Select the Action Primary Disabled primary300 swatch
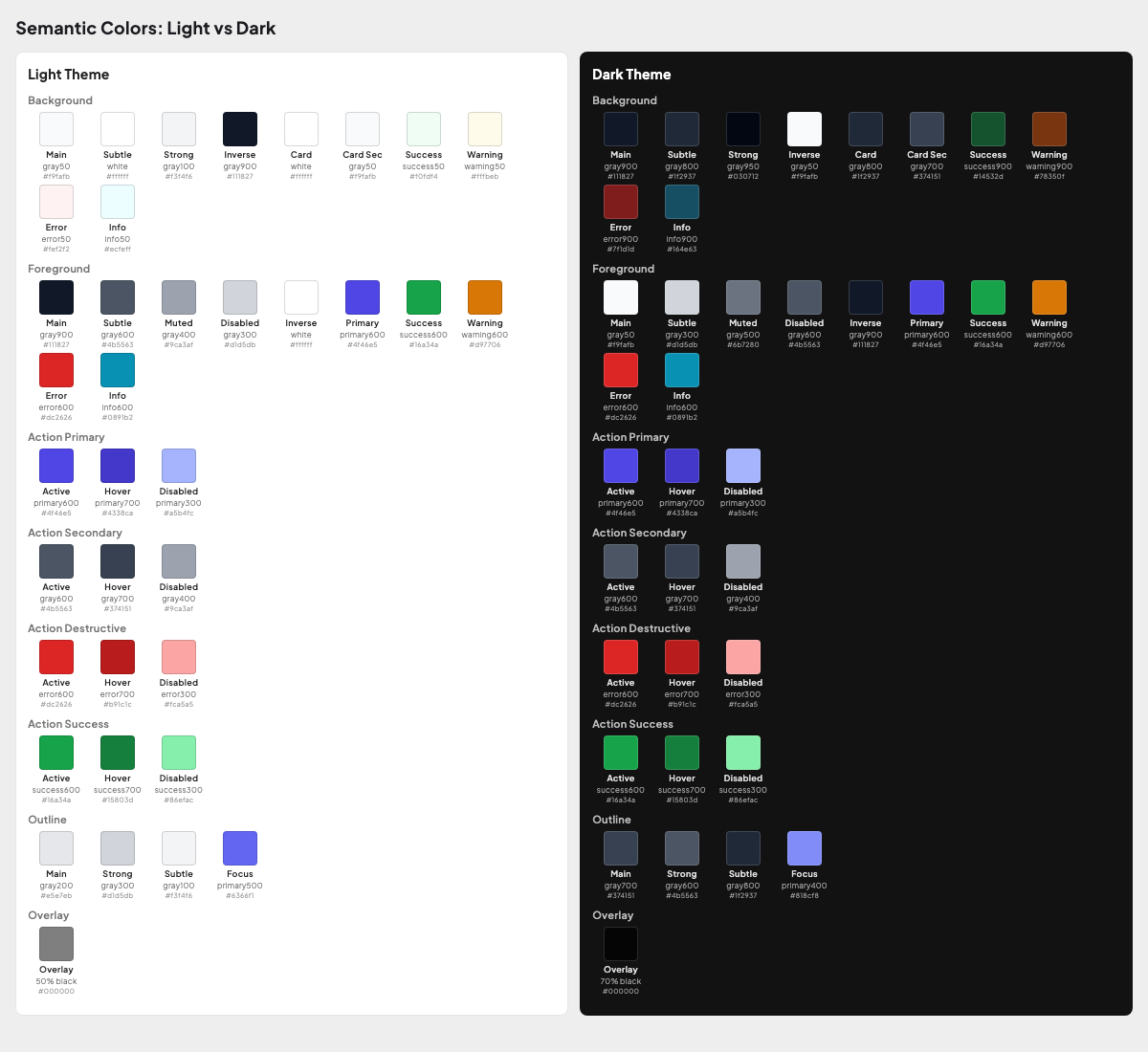The height and width of the screenshot is (1052, 1148). click(178, 466)
